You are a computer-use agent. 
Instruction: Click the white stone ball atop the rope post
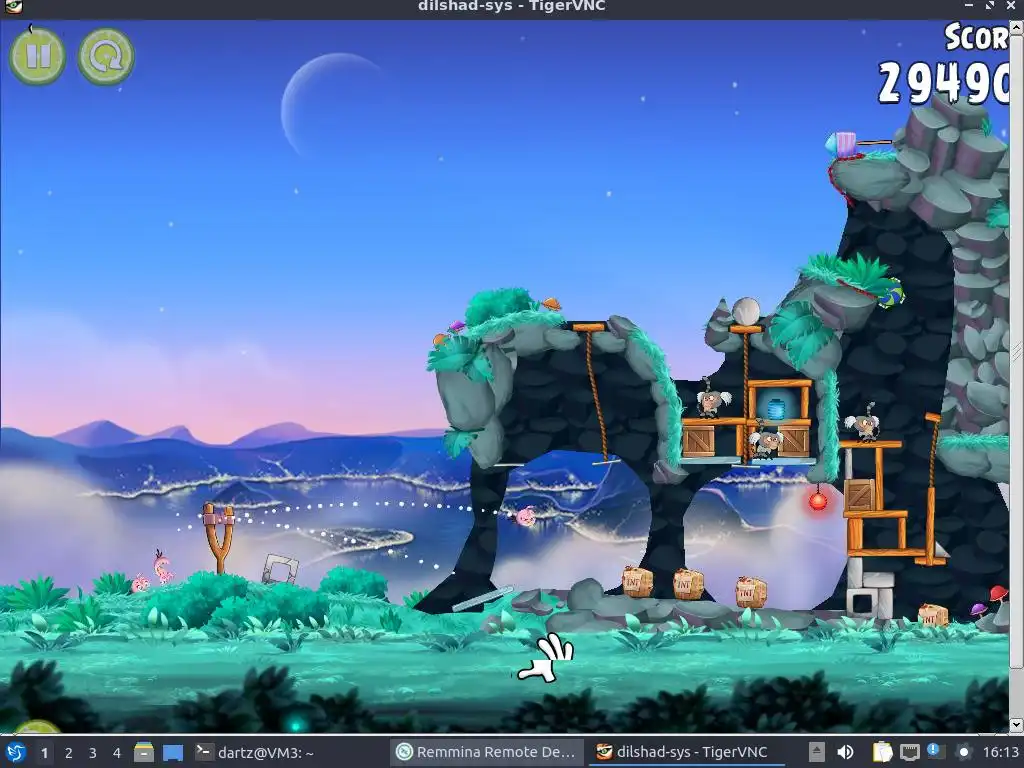745,311
